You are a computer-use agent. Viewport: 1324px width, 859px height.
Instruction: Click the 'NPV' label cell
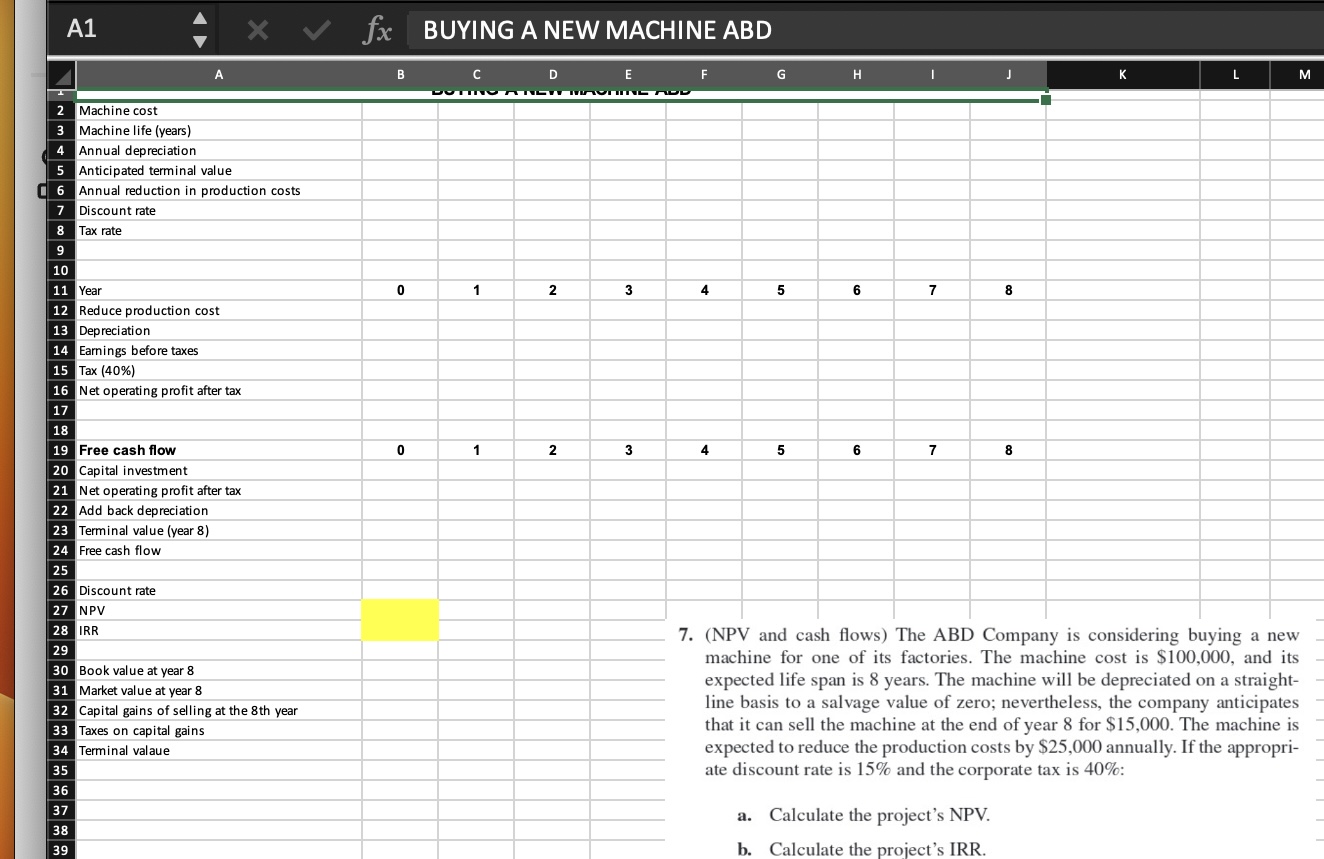click(218, 610)
